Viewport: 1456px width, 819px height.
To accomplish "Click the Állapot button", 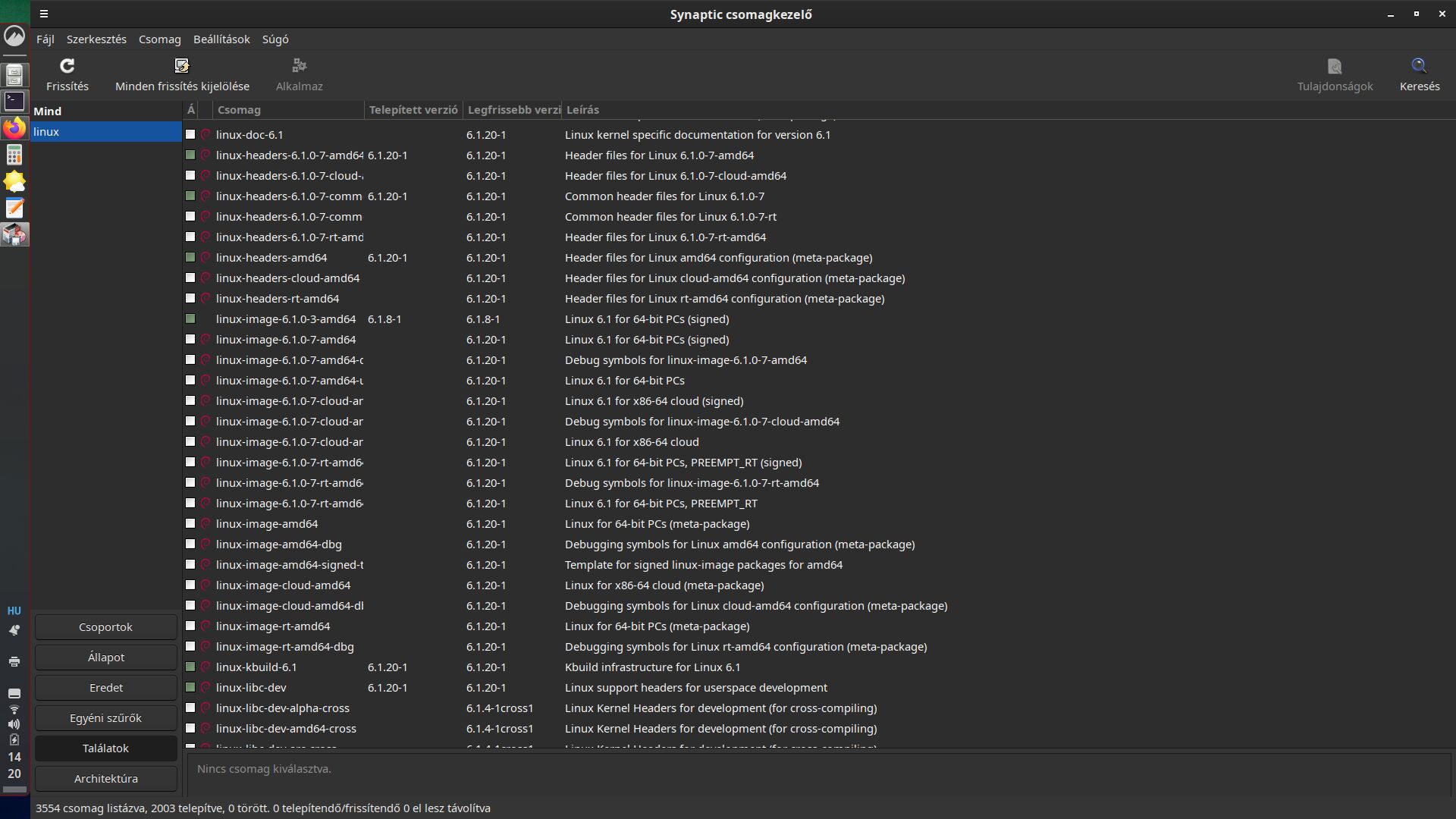I will tap(106, 657).
